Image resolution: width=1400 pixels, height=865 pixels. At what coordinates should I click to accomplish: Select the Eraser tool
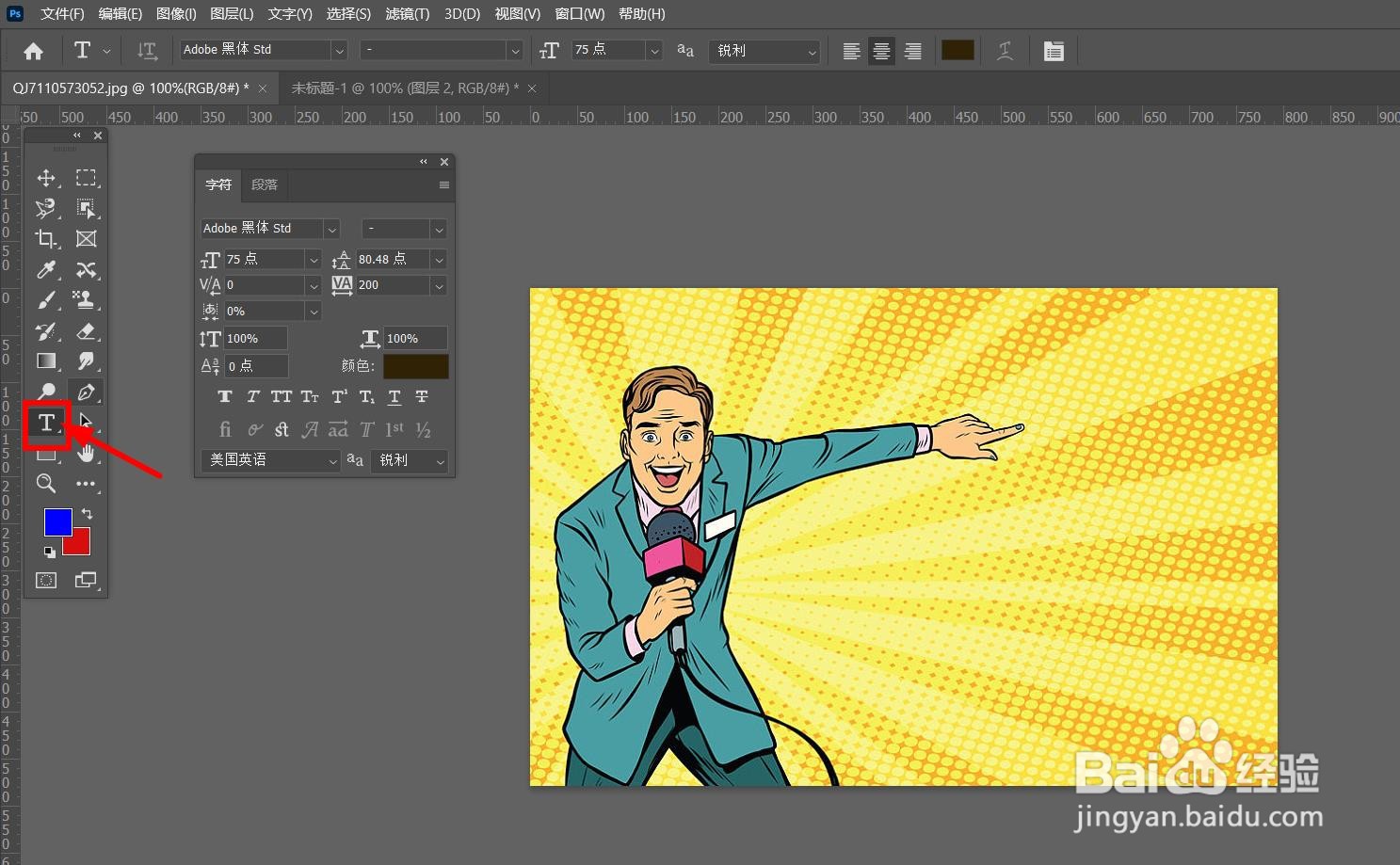tap(86, 331)
